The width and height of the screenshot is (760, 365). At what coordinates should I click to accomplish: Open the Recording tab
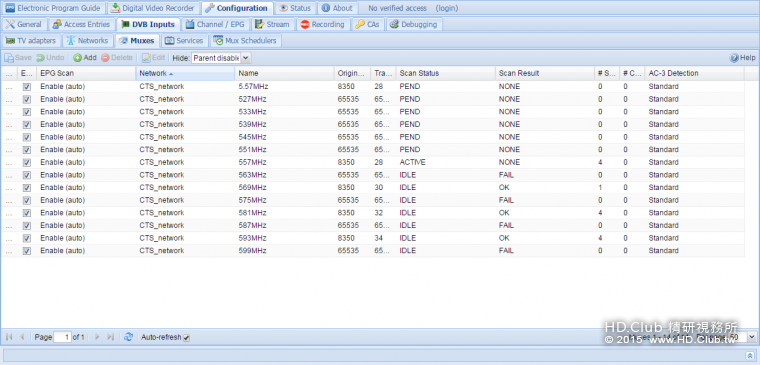[x=323, y=24]
